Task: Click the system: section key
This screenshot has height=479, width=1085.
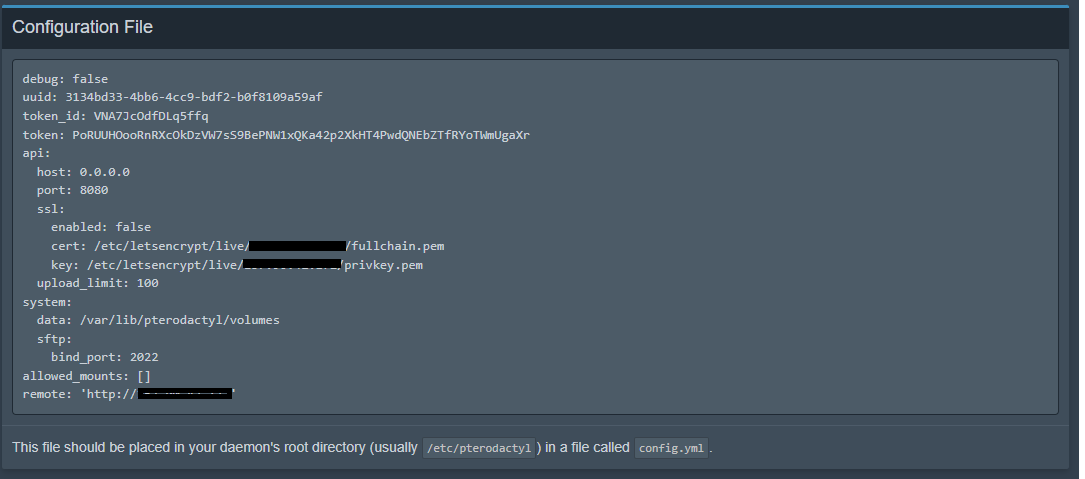Action: point(47,302)
